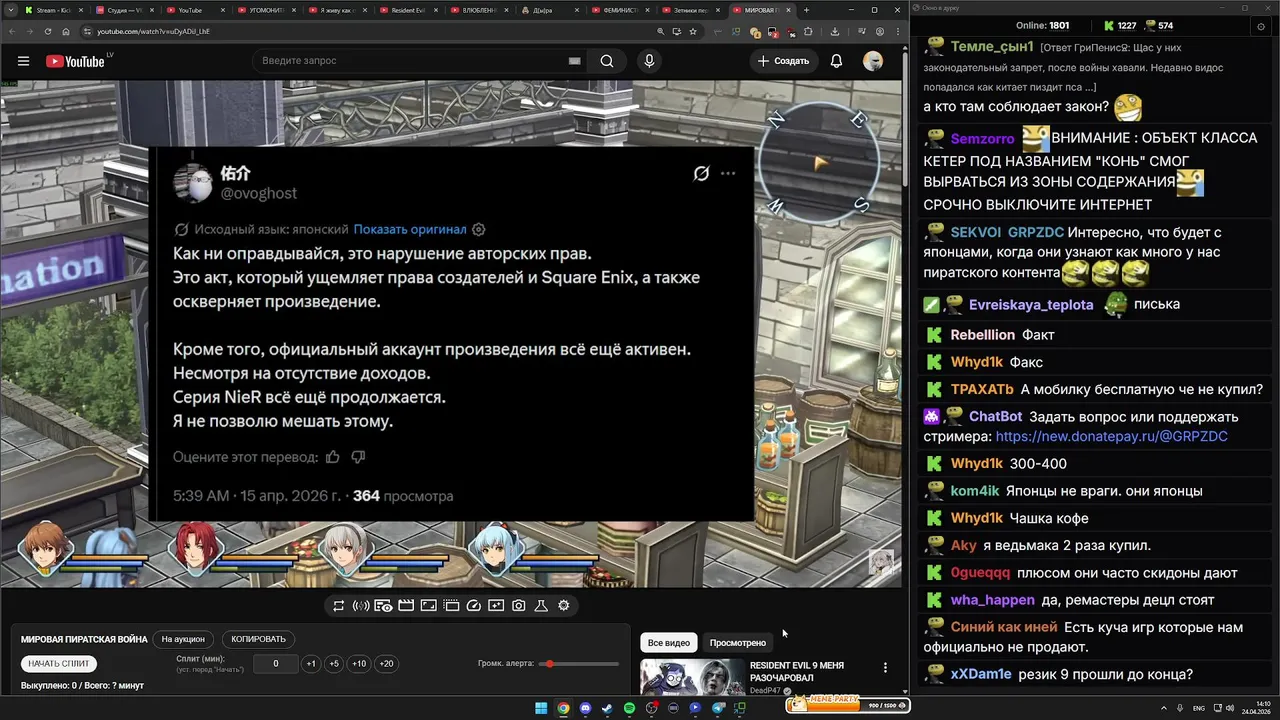Click the Показать оригинал link
The image size is (1280, 720).
point(410,229)
